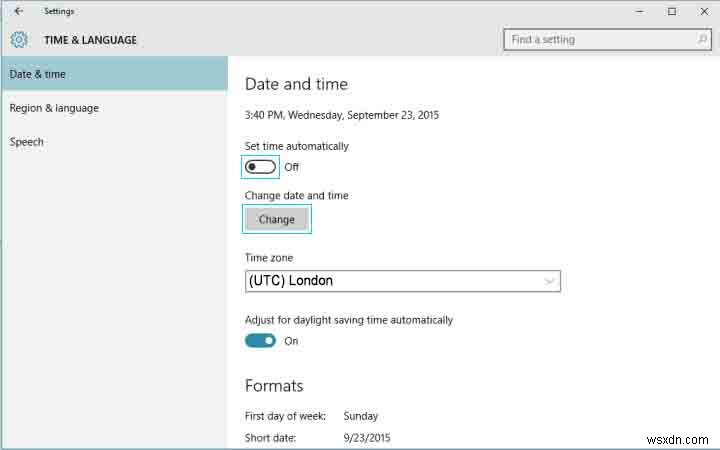720x450 pixels.
Task: Click the TIME & LANGUAGE title
Action: click(90, 40)
